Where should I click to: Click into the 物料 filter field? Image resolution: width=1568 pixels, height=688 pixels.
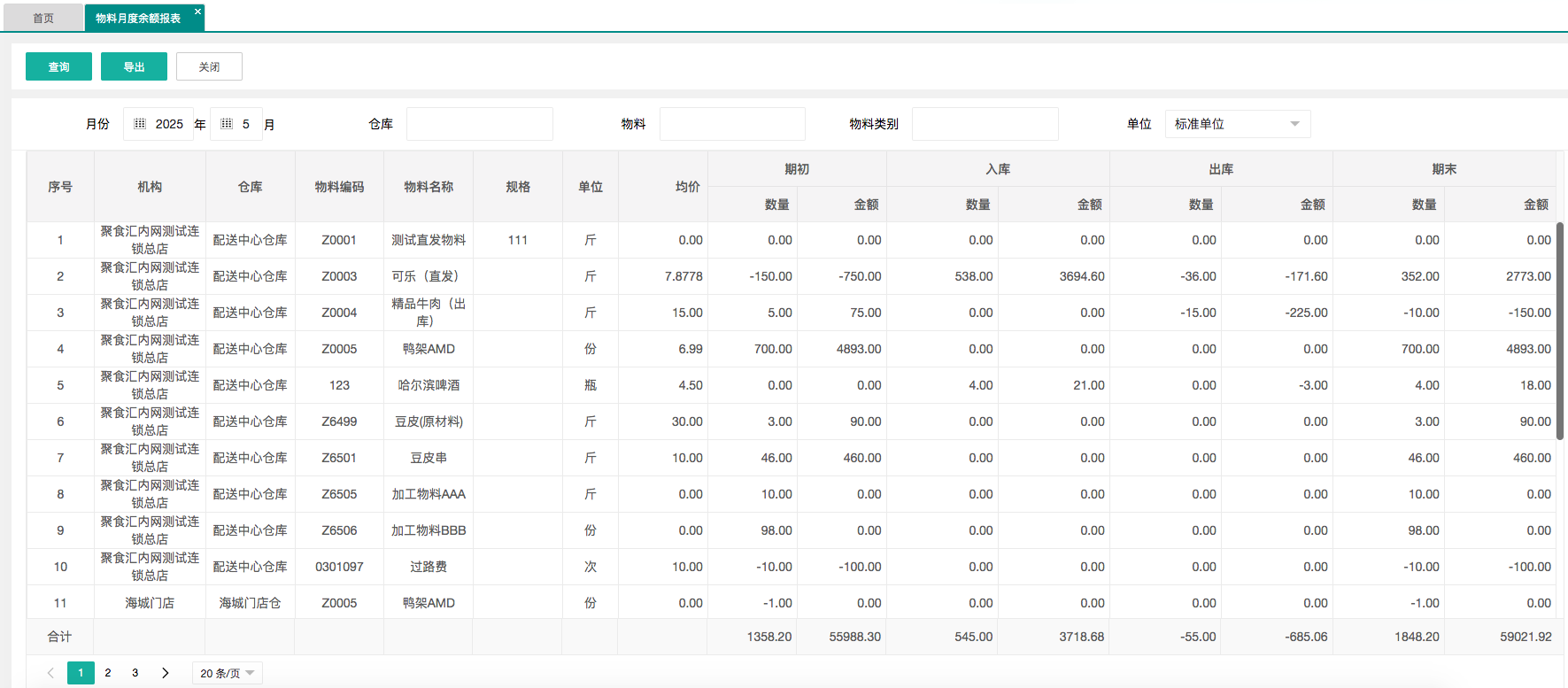pyautogui.click(x=732, y=124)
